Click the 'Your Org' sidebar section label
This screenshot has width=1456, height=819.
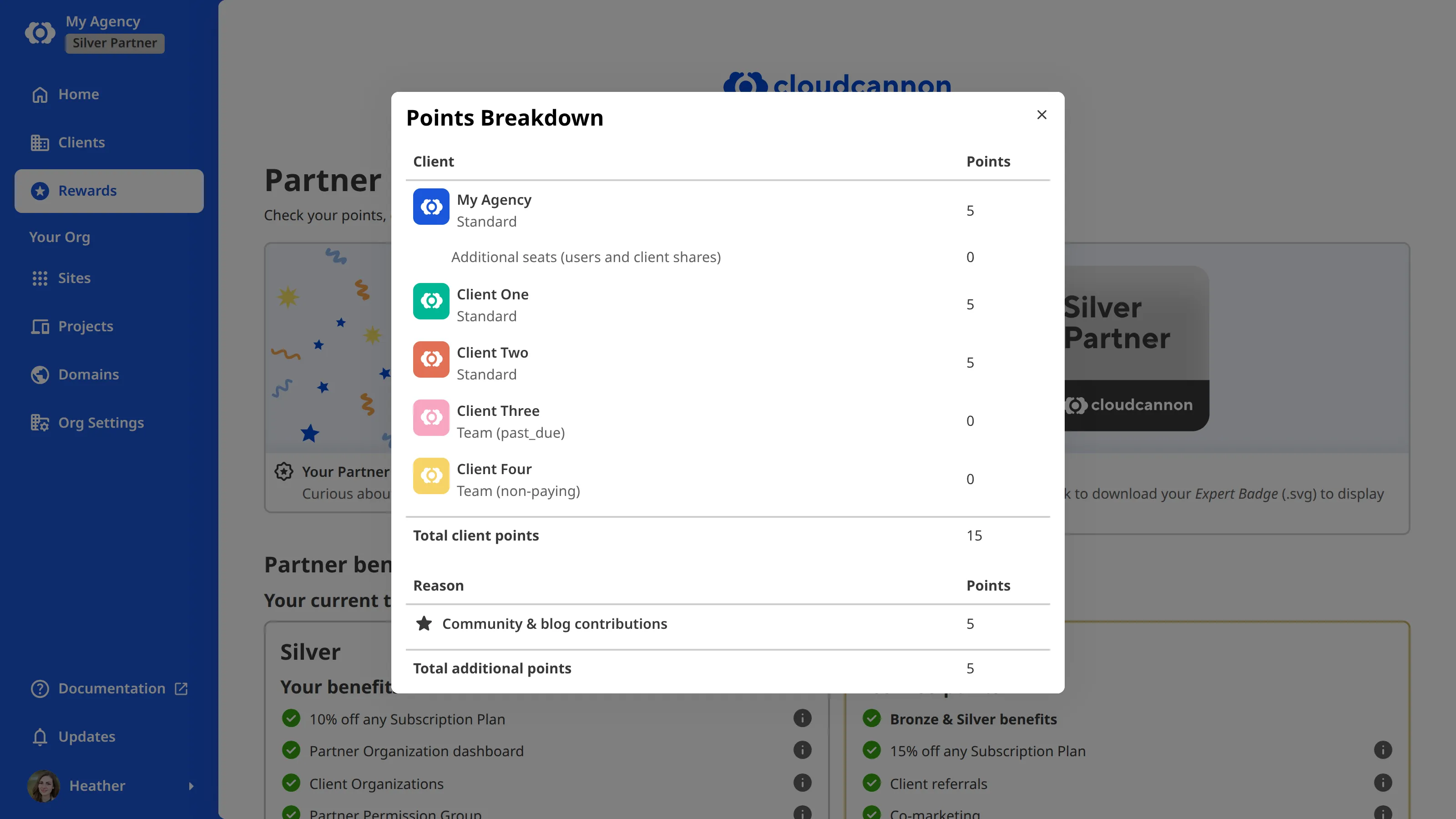59,238
